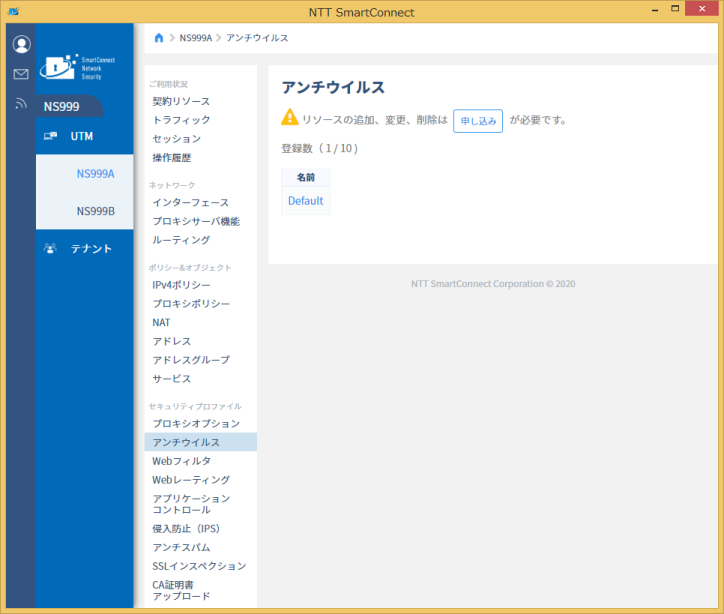Select the NS999 tab

pyautogui.click(x=70, y=107)
